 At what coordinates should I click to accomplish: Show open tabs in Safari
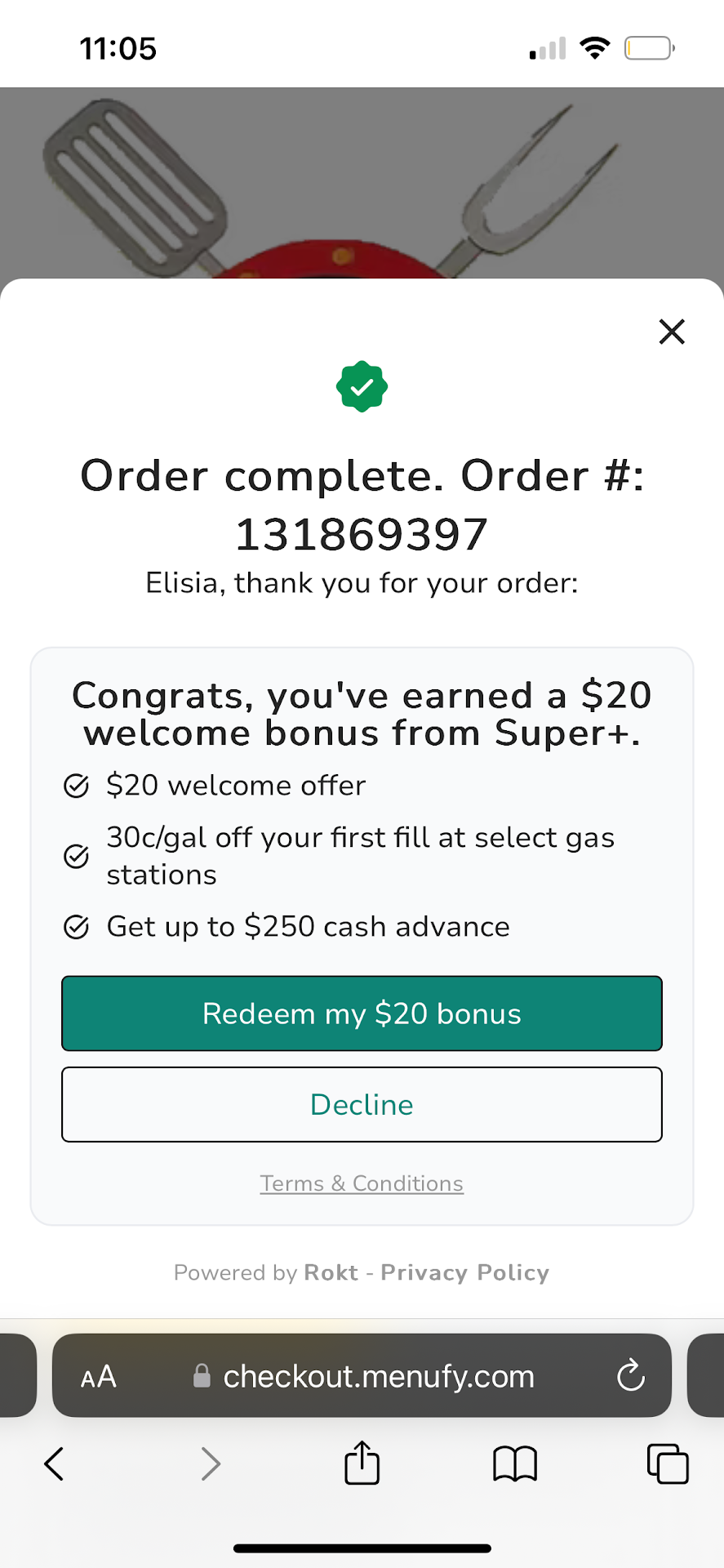point(668,1463)
